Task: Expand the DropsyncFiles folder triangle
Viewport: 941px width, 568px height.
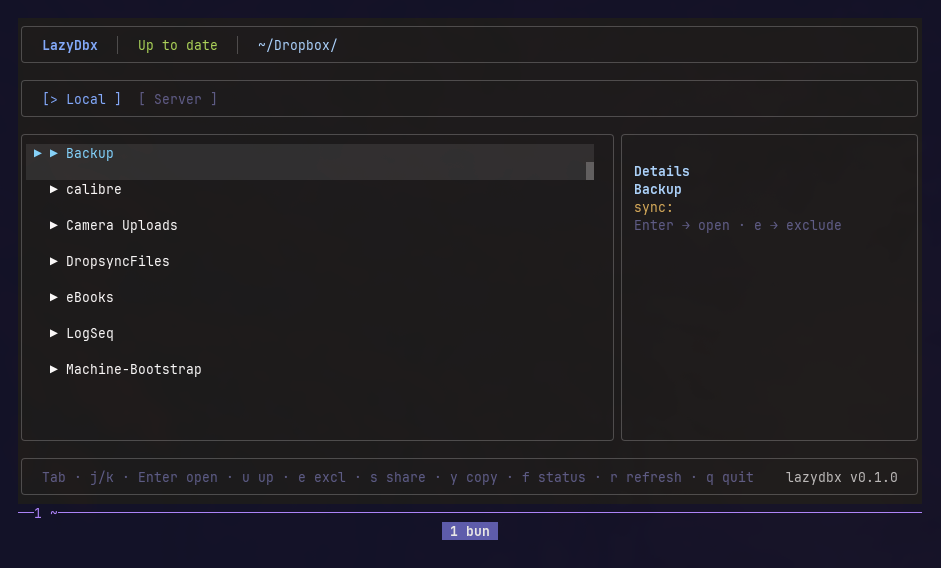Action: tap(53, 262)
